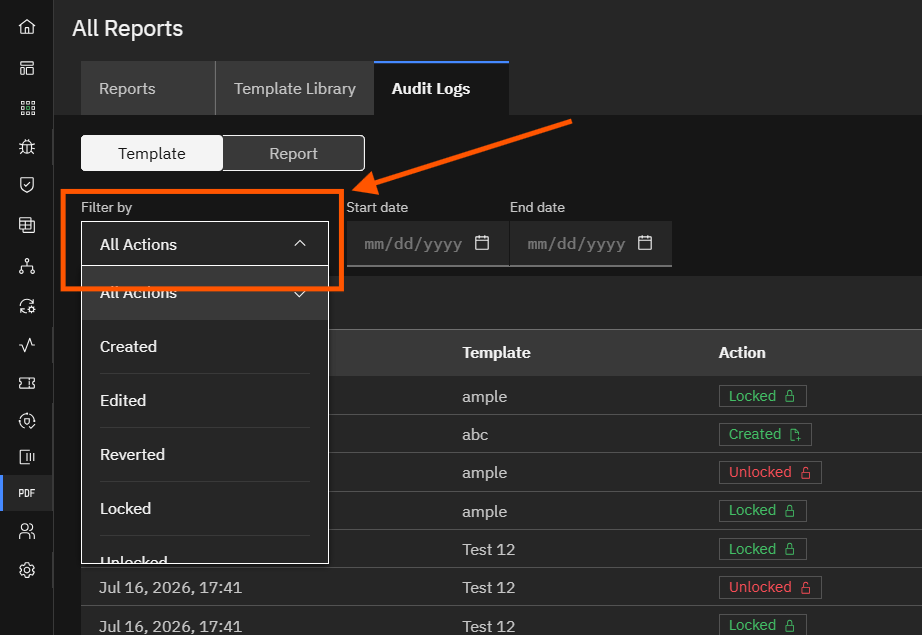The image size is (922, 635).
Task: Open the sync settings sidebar icon
Action: click(26, 306)
